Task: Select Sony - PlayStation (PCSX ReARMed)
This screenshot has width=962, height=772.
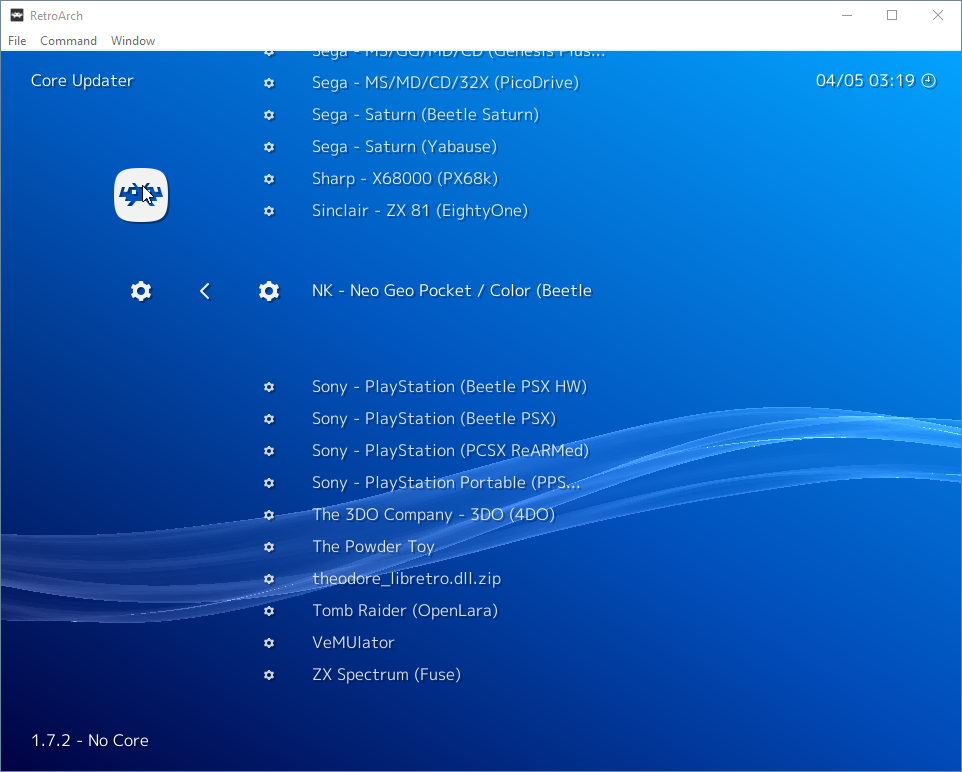Action: coord(450,450)
